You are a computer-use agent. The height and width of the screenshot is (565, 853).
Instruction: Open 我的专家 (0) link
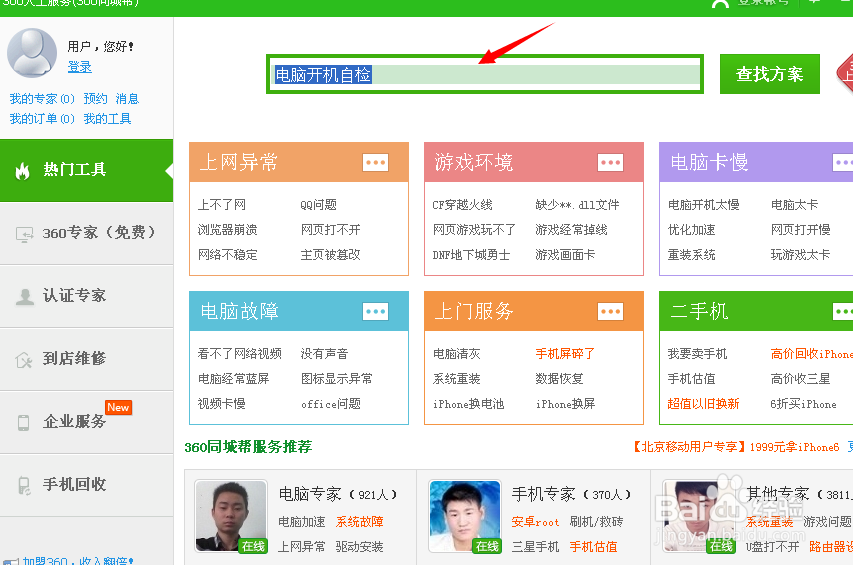pyautogui.click(x=42, y=98)
